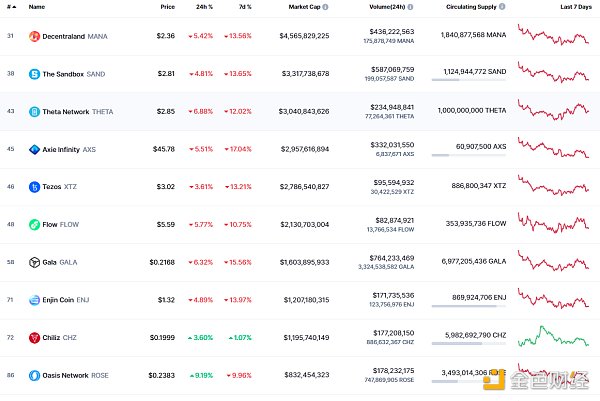The image size is (600, 401).
Task: Click the Enjin Coin logo icon
Action: [x=33, y=299]
